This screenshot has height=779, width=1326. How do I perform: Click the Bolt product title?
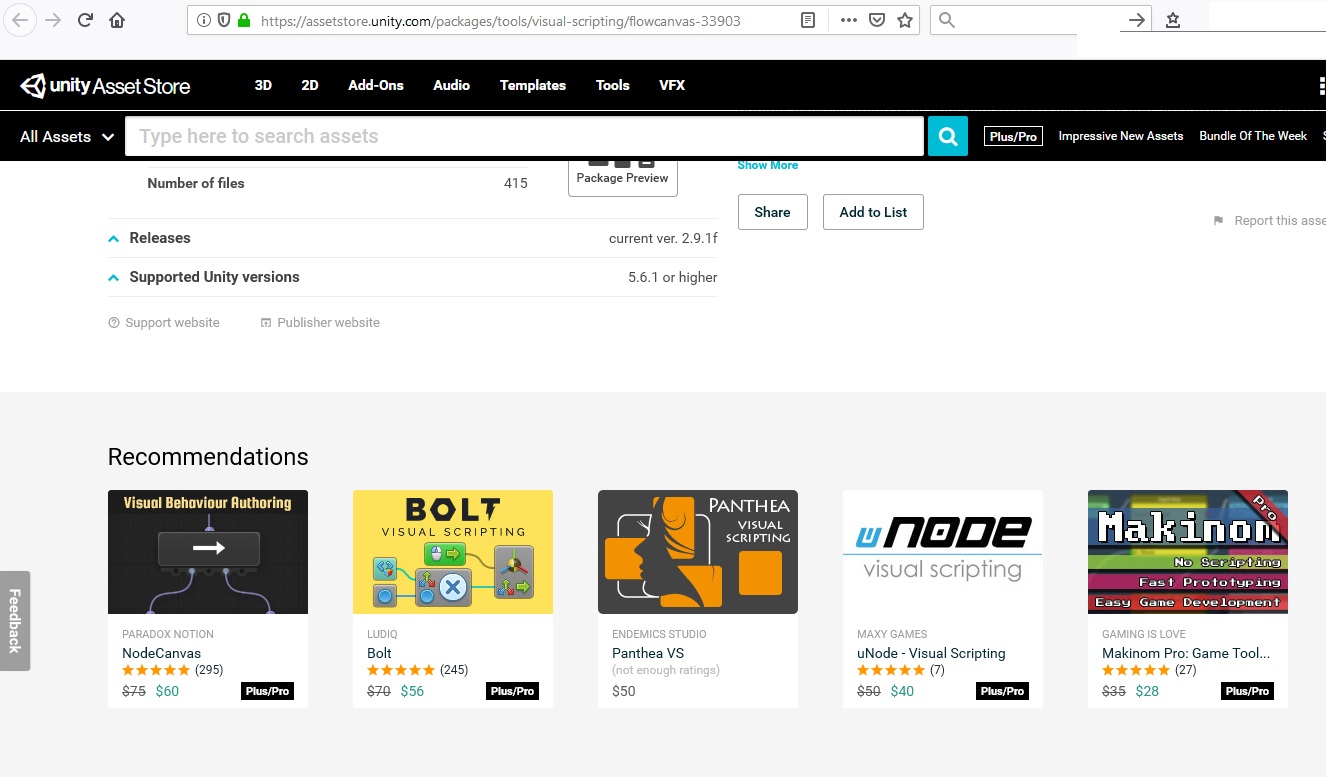point(379,654)
